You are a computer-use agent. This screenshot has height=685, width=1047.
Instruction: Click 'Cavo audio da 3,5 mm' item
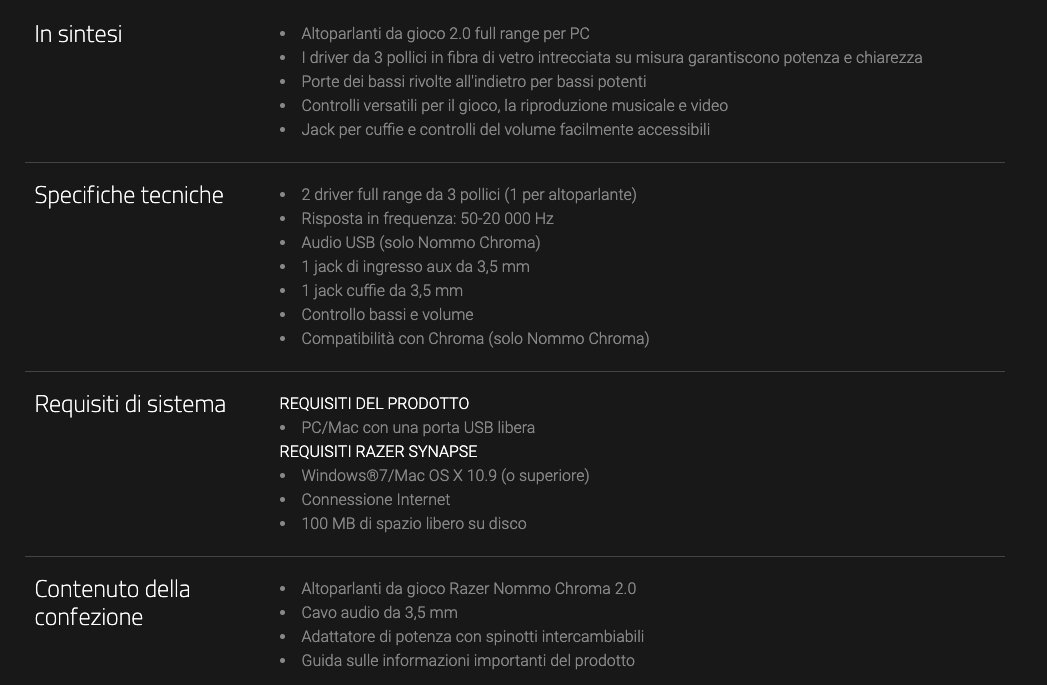379,612
